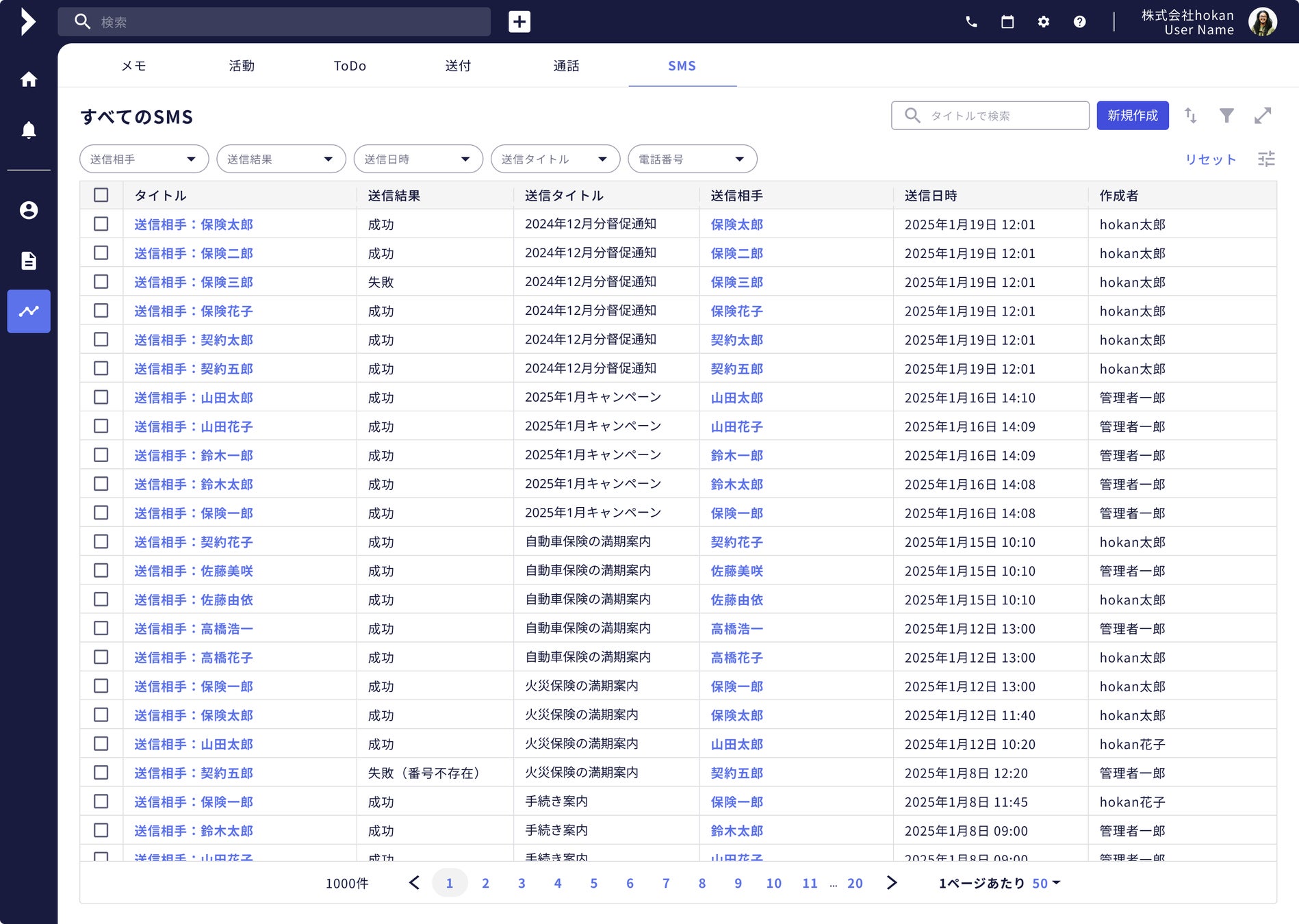Open notifications bell in sidebar
This screenshot has height=924, width=1299.
tap(29, 130)
